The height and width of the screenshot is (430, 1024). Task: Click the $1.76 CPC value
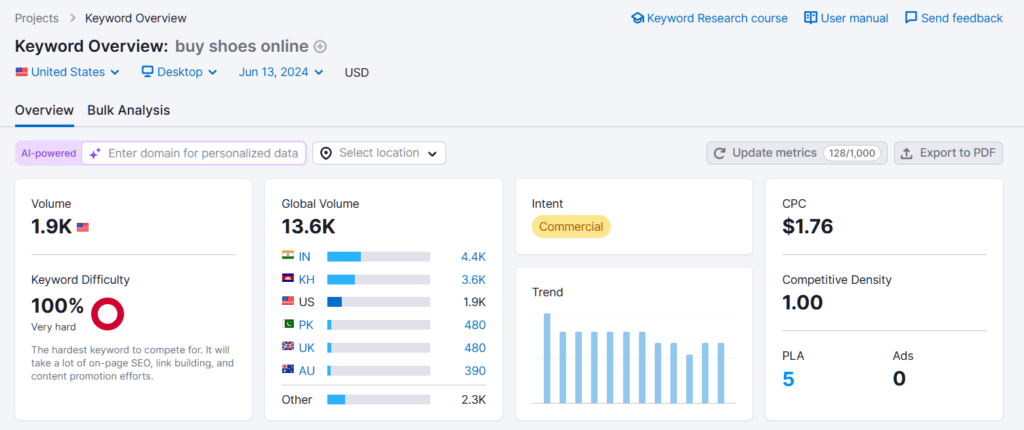[x=808, y=227]
